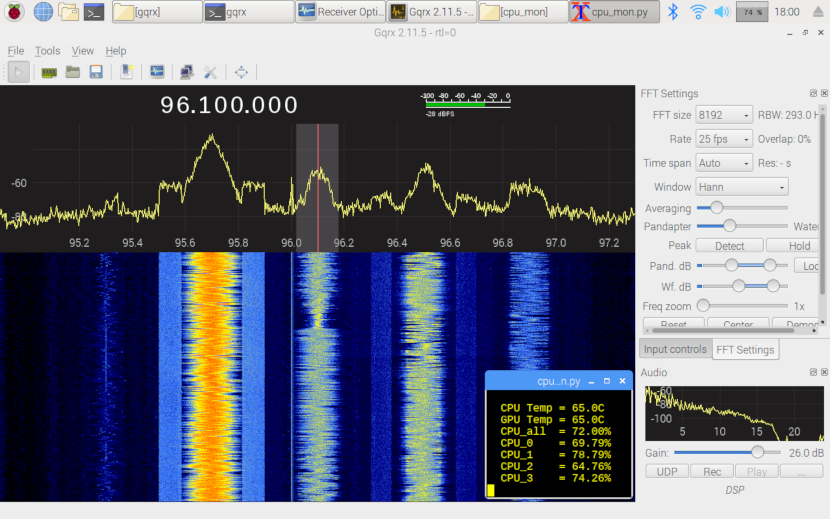Open the bookmarks icon in toolbar
The height and width of the screenshot is (519, 830).
127,72
